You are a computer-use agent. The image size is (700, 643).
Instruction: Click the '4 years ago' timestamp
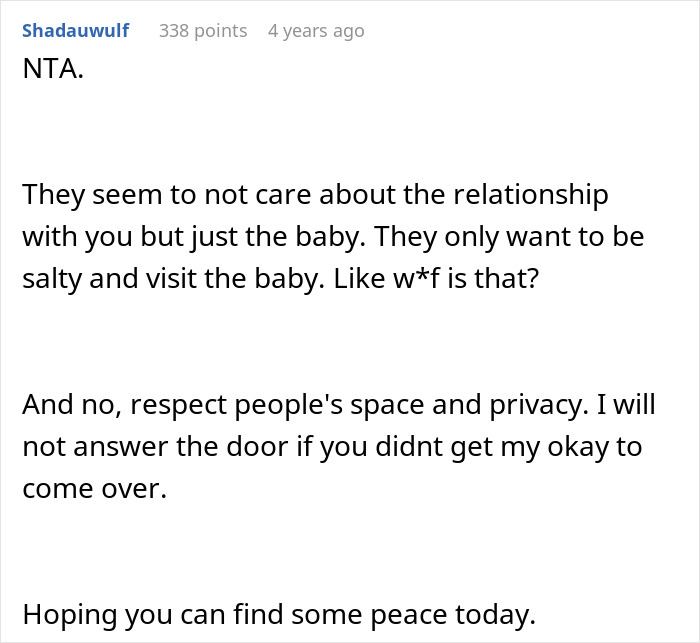click(316, 31)
